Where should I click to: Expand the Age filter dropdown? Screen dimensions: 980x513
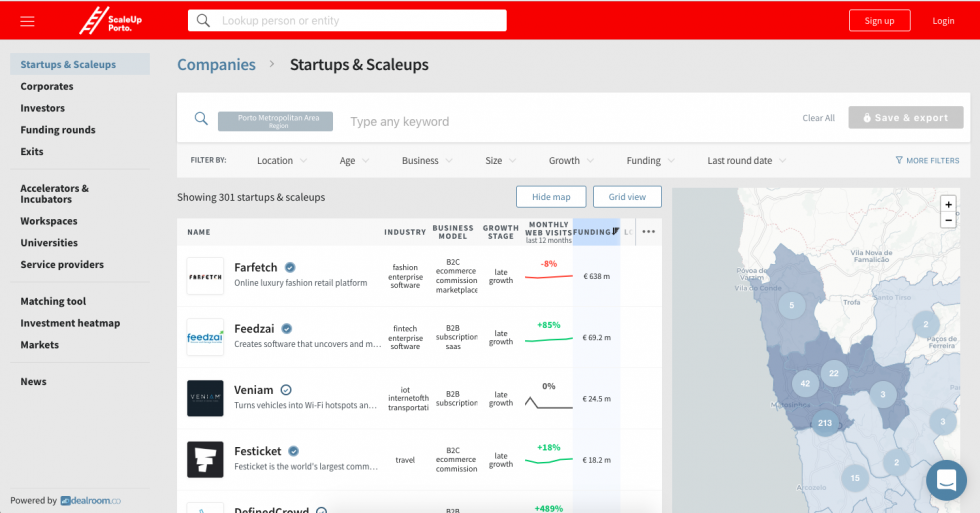coord(354,161)
